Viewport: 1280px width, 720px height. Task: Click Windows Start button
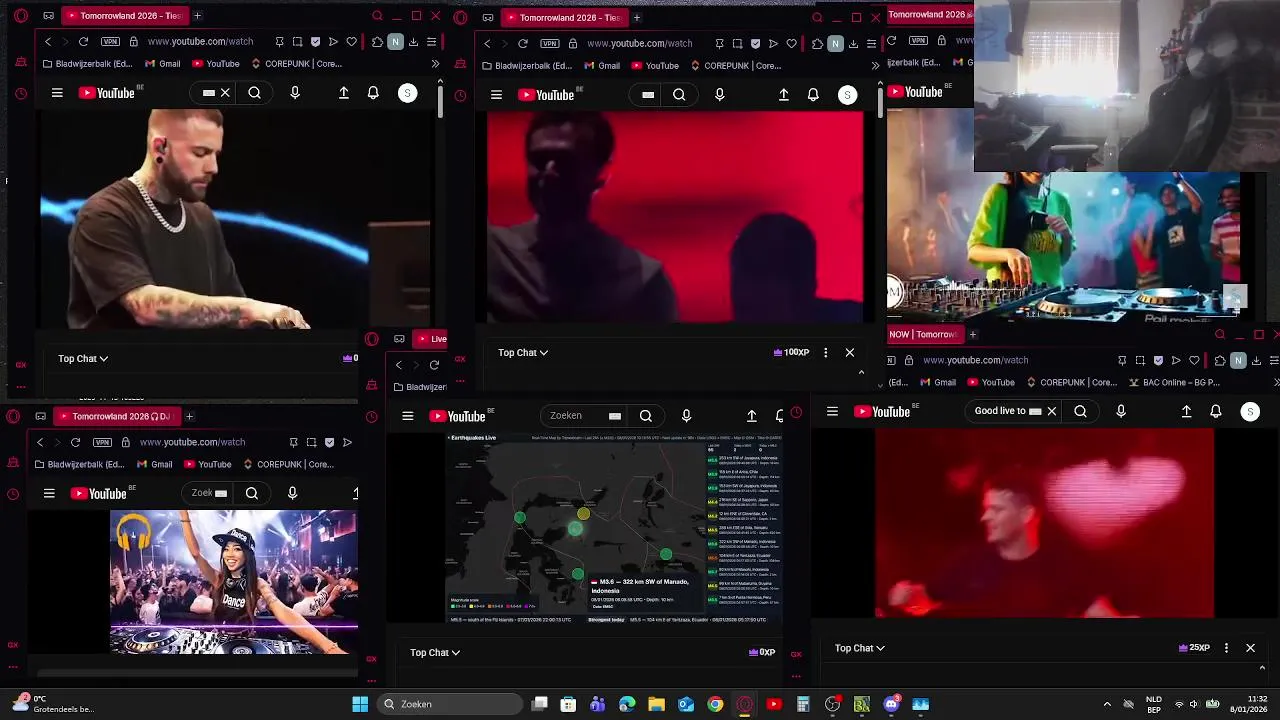click(360, 704)
